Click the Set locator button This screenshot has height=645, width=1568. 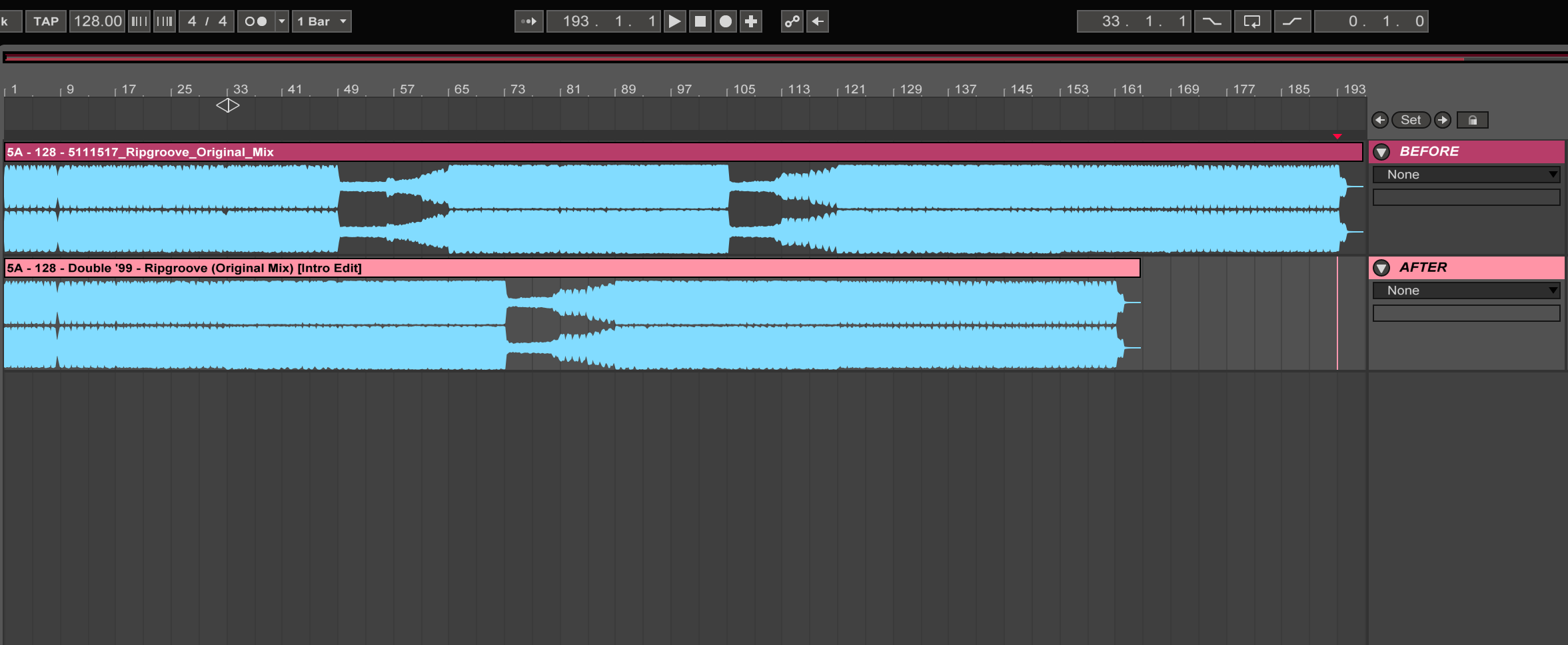1411,120
